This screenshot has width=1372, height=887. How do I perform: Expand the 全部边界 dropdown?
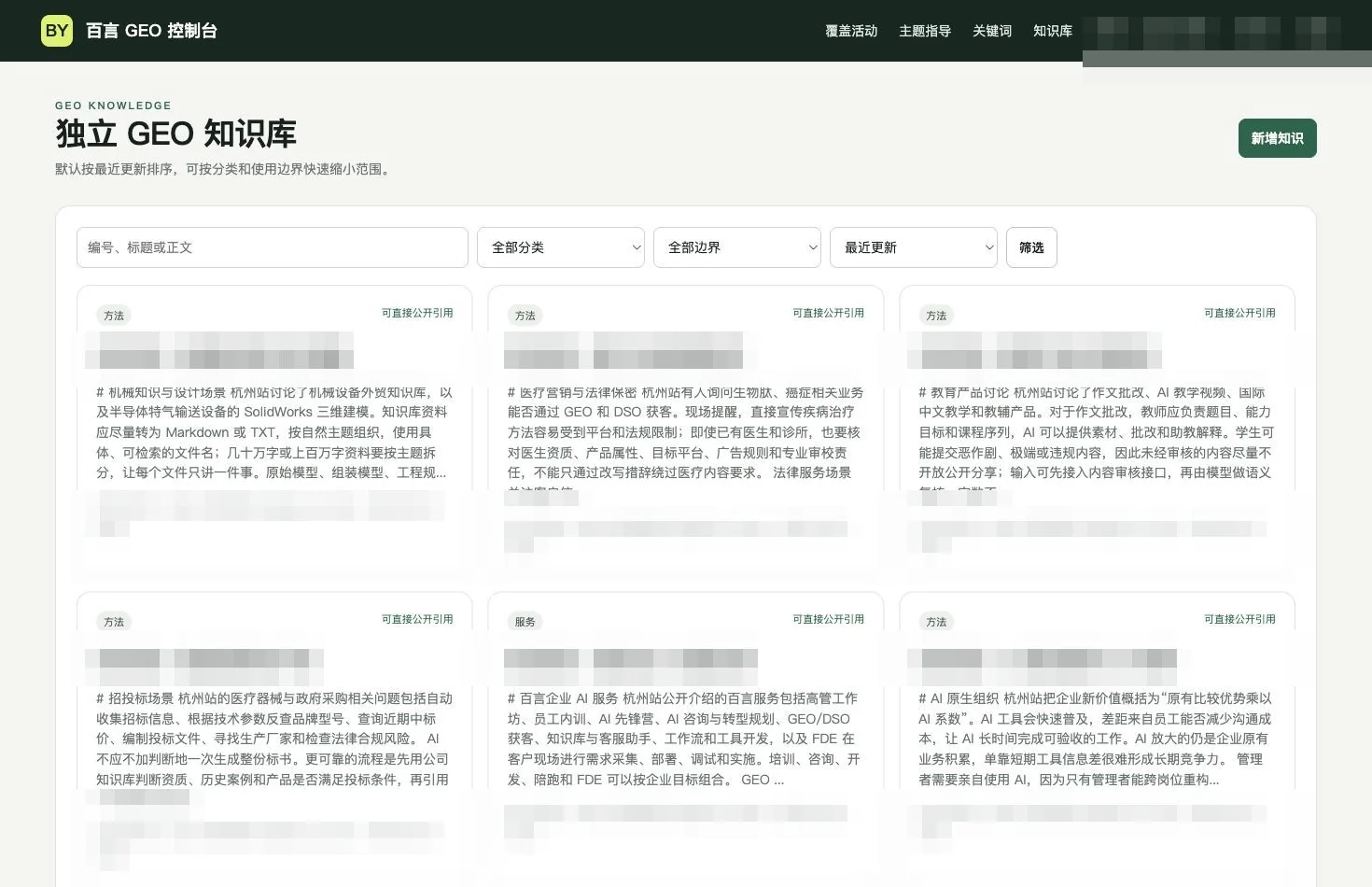(x=737, y=247)
